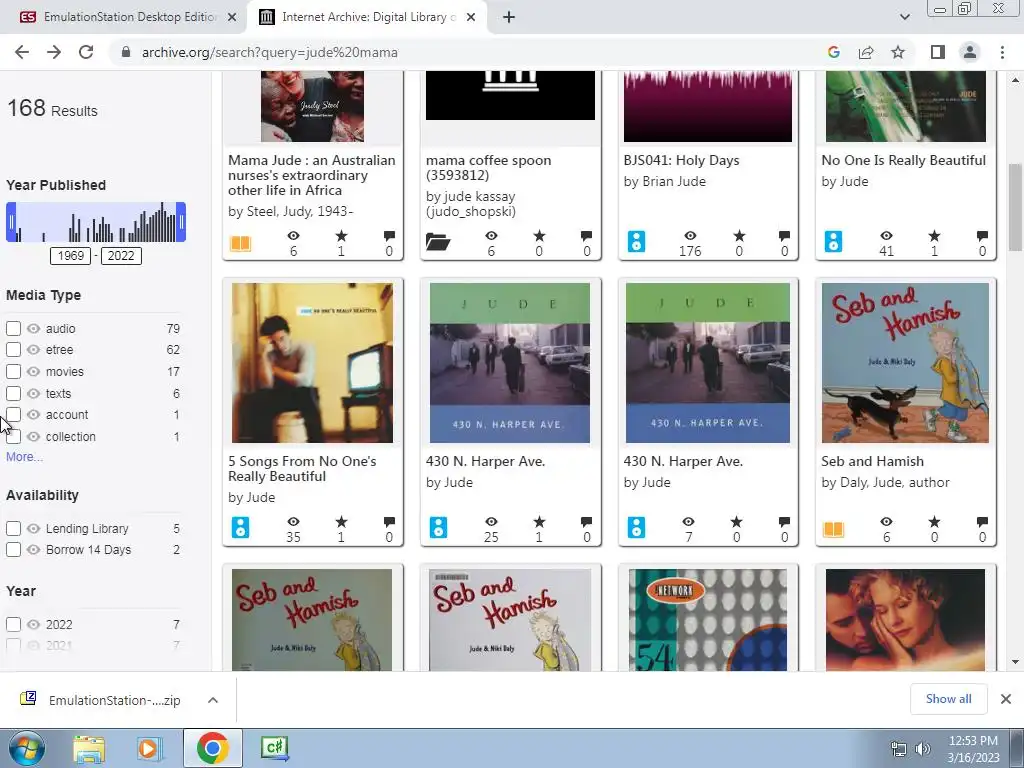Open the 5 Songs album cover thumbnail

coord(312,363)
